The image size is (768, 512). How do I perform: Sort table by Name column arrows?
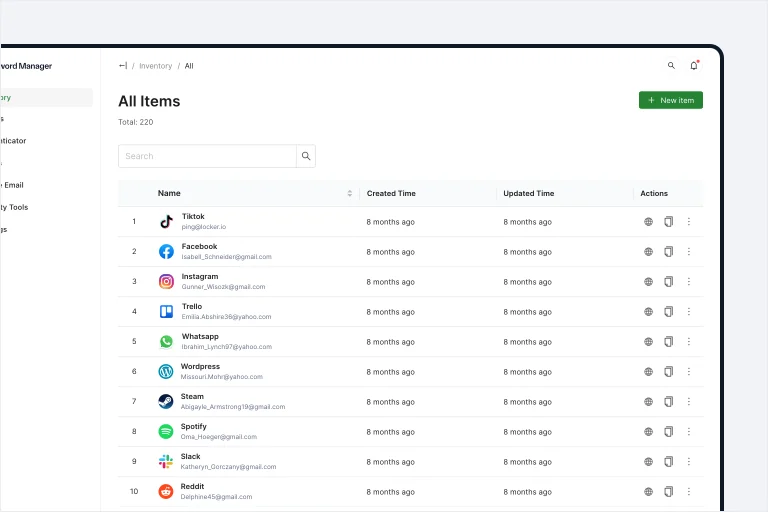350,193
